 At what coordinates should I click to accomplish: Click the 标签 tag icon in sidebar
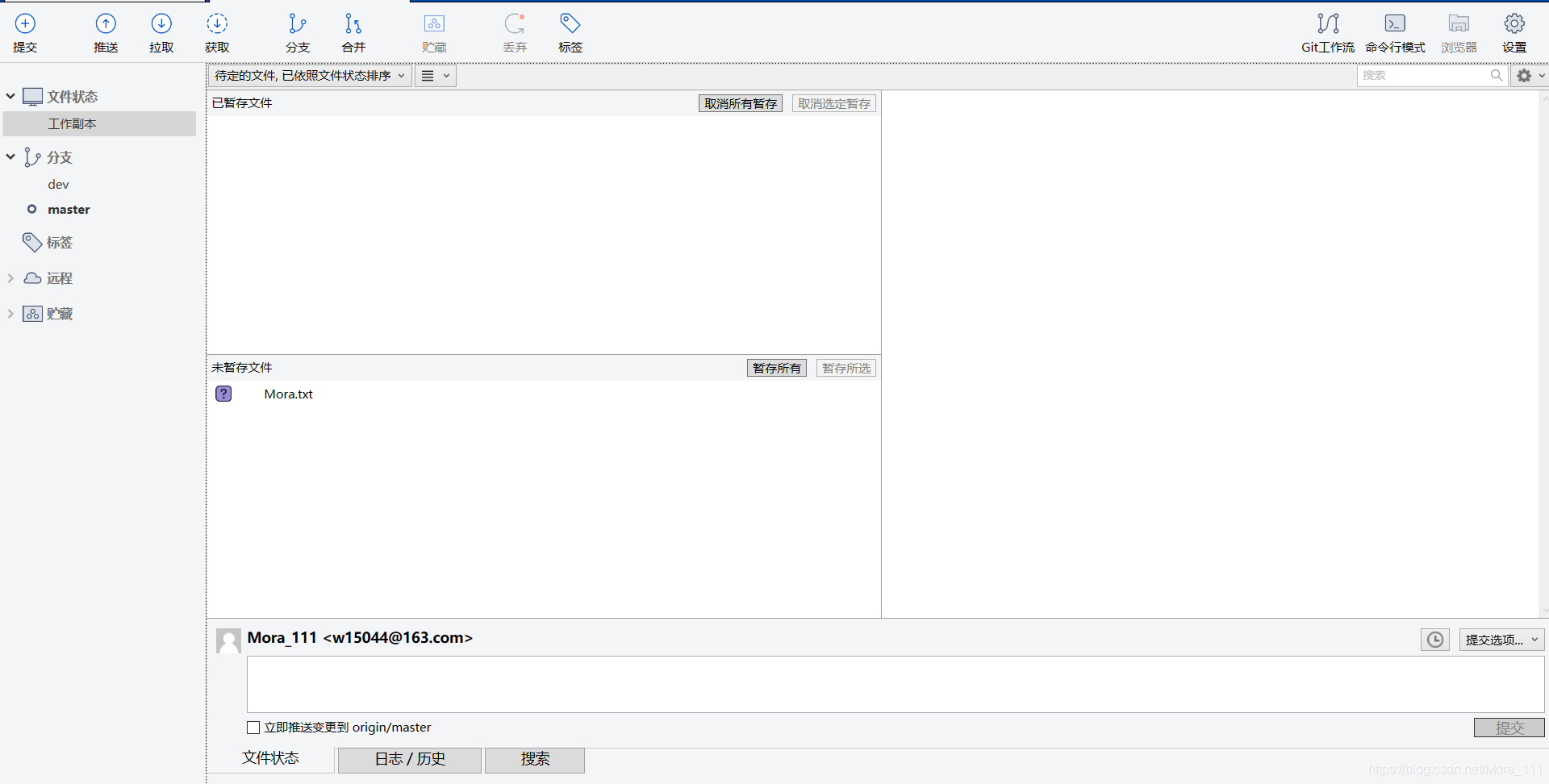[x=32, y=242]
